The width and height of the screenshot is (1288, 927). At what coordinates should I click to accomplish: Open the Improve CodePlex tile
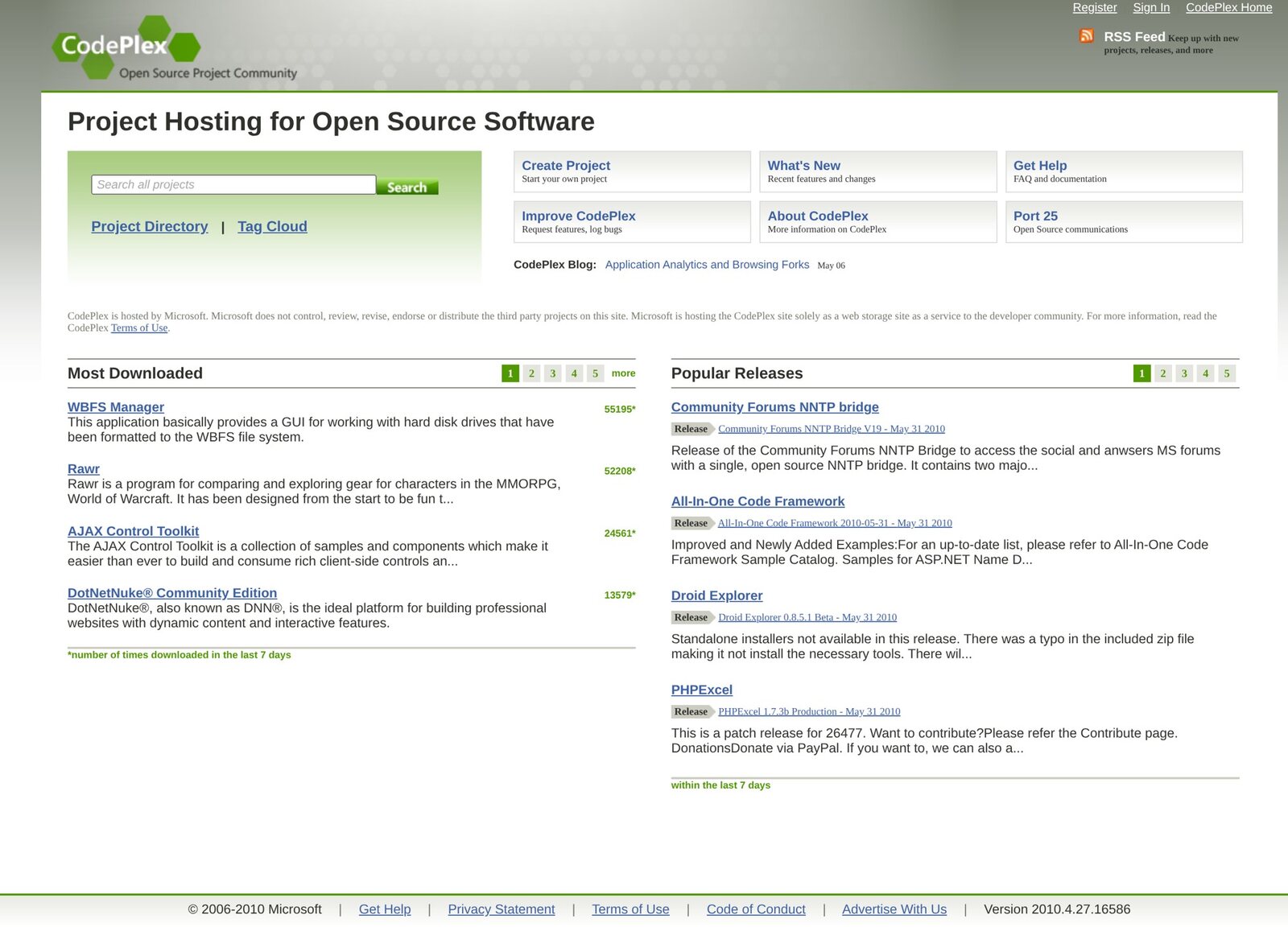tap(632, 222)
